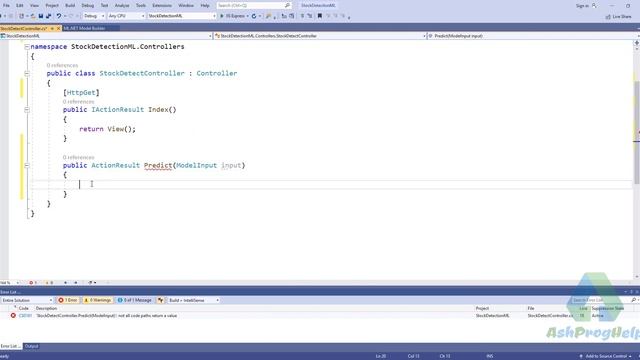
Task: Collapse the Predict method block
Action: click(27, 165)
